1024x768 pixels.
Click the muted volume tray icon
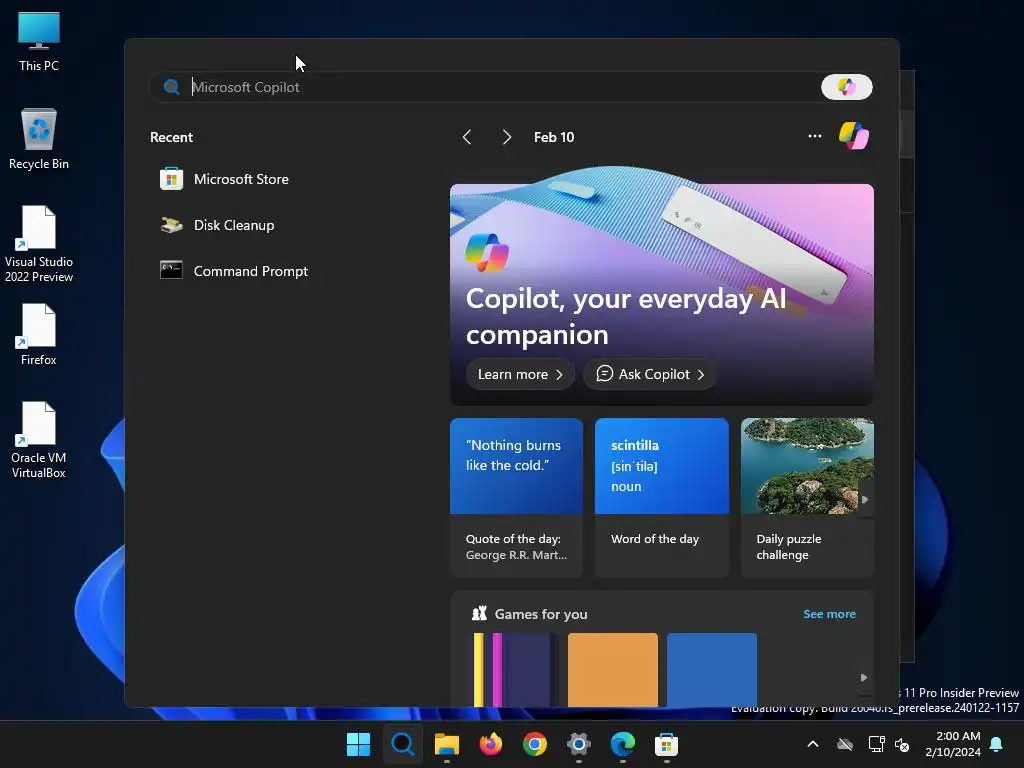click(x=903, y=744)
